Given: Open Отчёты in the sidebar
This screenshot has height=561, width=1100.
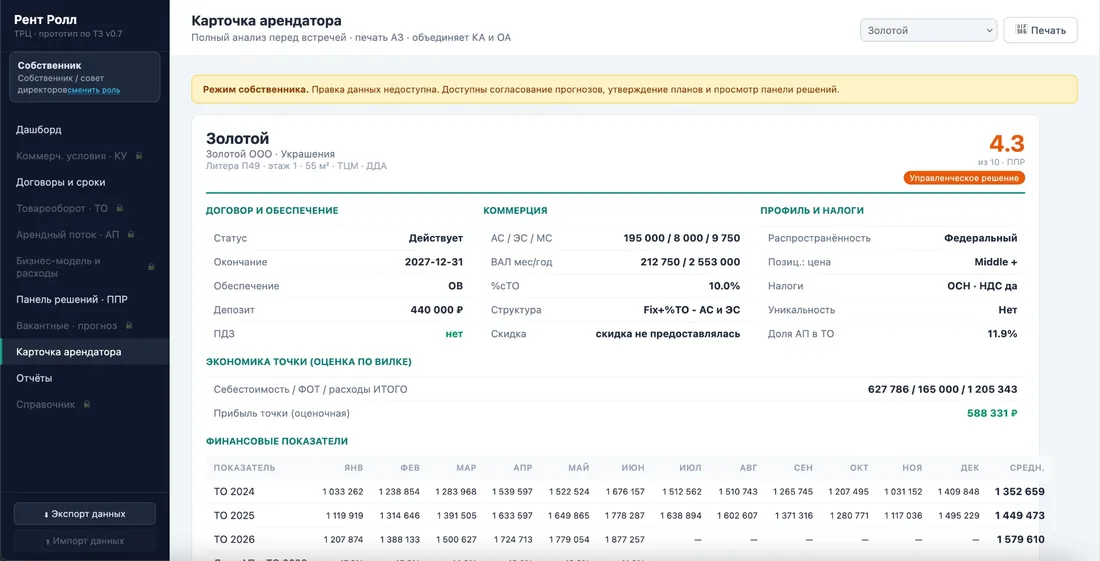Looking at the screenshot, I should click(x=85, y=378).
